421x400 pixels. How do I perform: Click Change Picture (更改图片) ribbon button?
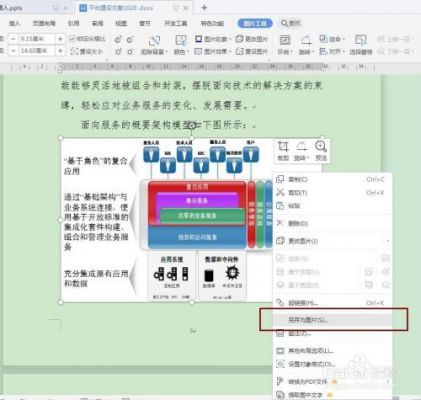(252, 39)
